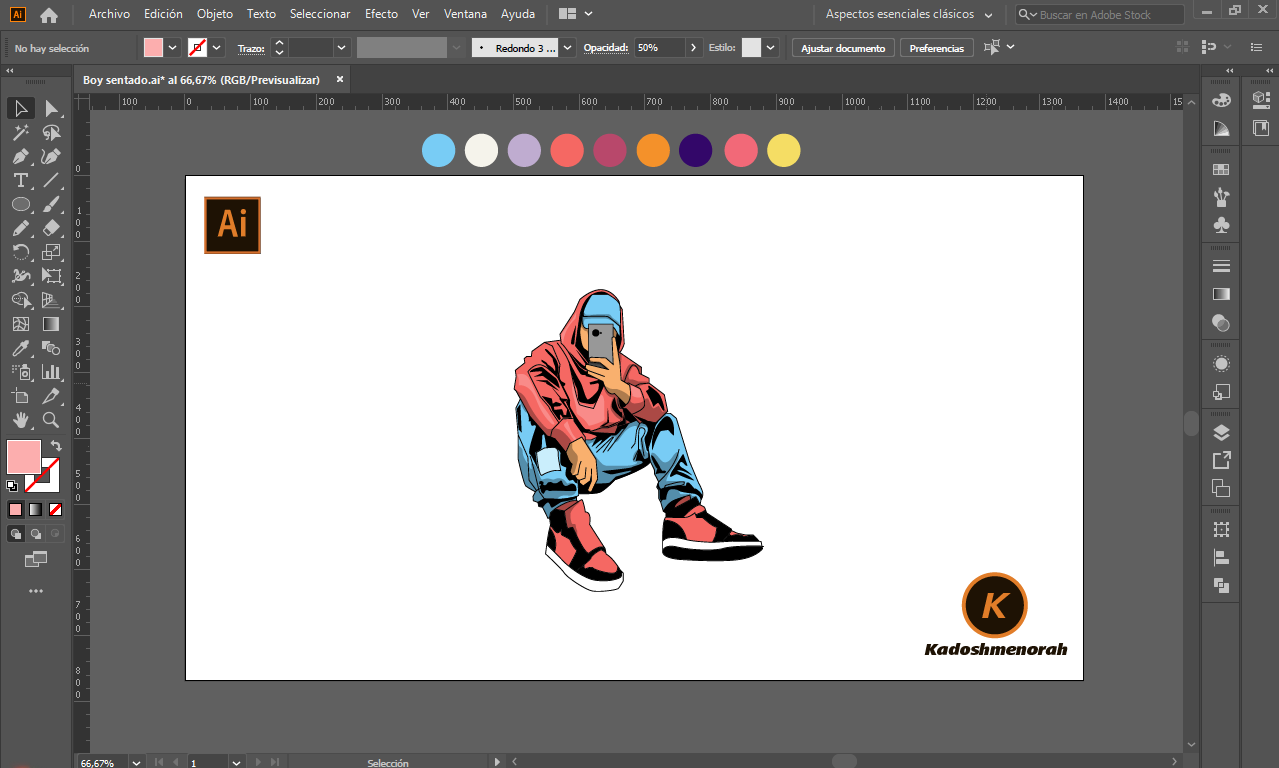Select the Column Graph tool

51,372
